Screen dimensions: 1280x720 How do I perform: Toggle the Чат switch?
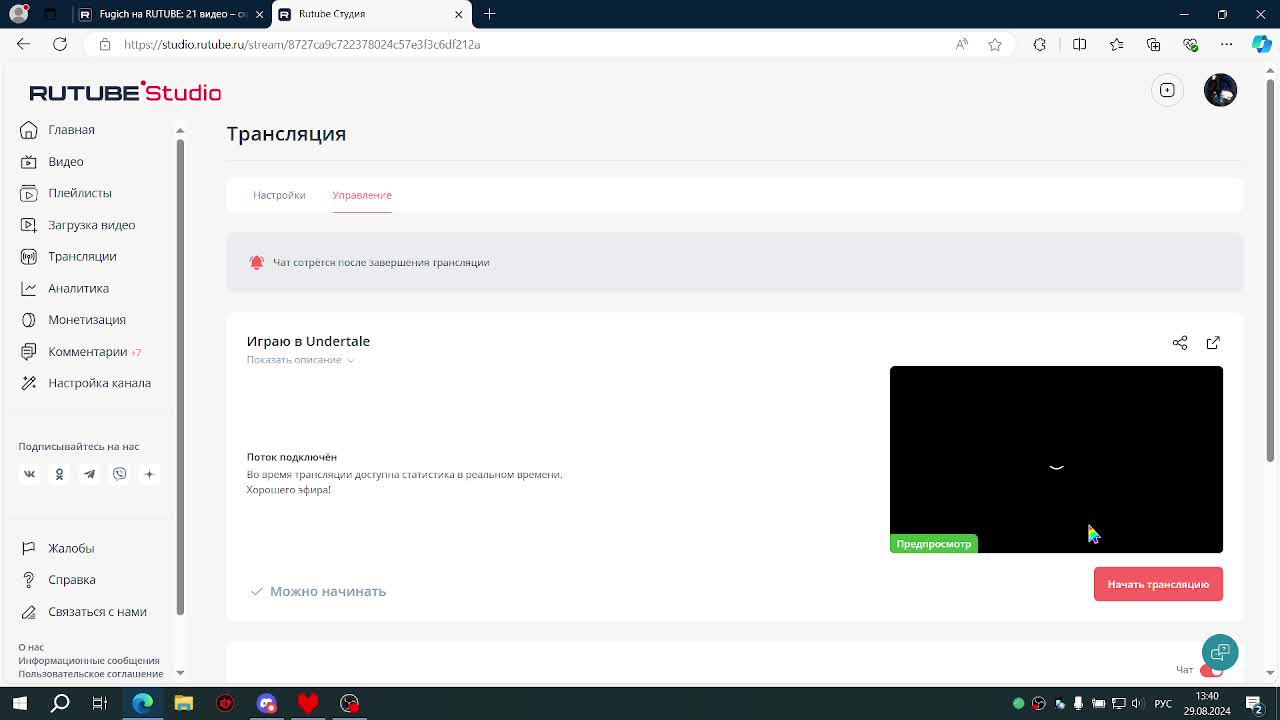tap(1211, 670)
